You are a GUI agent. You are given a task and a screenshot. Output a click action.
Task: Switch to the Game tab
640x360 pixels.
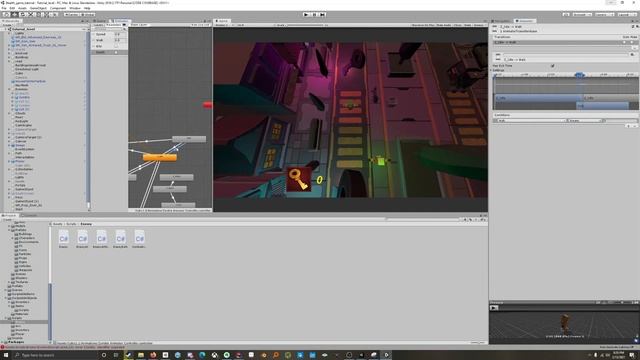point(222,21)
